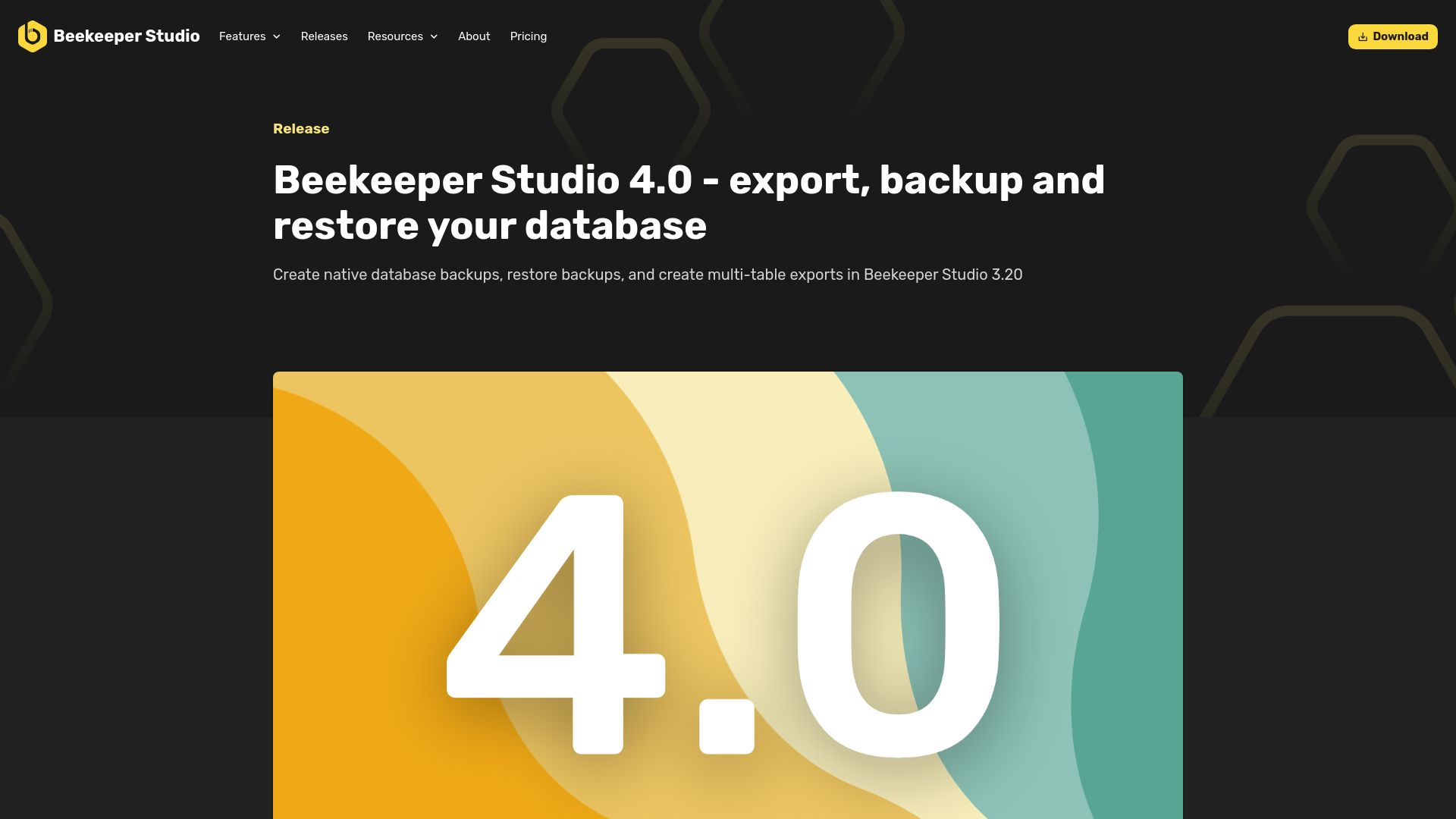Open the About page
The width and height of the screenshot is (1456, 819).
474,36
